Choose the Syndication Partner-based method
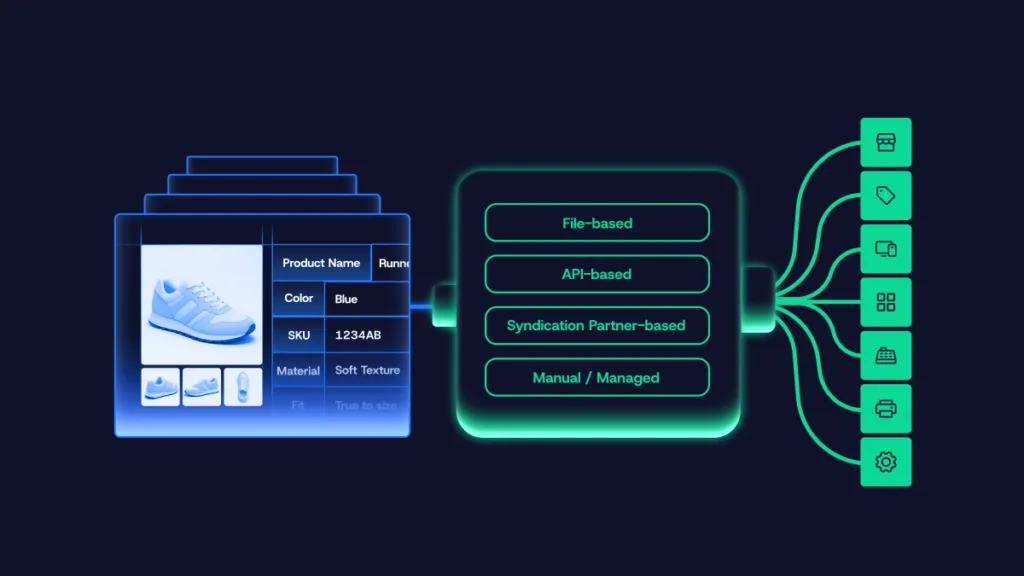The height and width of the screenshot is (576, 1024). tap(597, 325)
